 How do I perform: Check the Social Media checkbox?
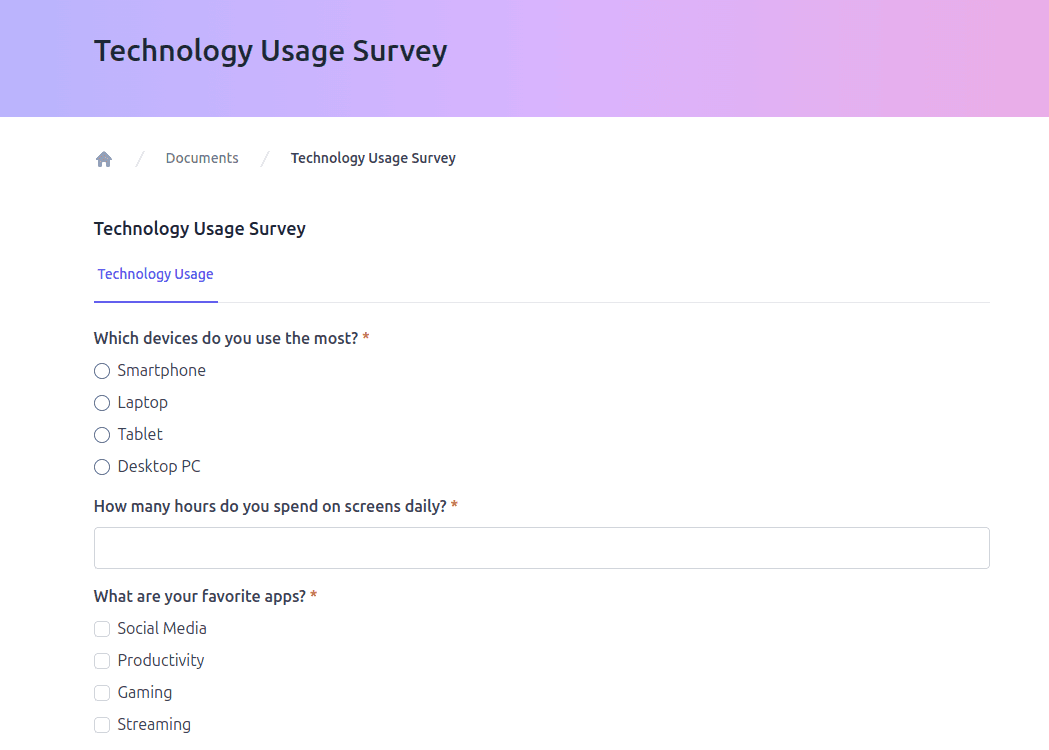tap(102, 629)
